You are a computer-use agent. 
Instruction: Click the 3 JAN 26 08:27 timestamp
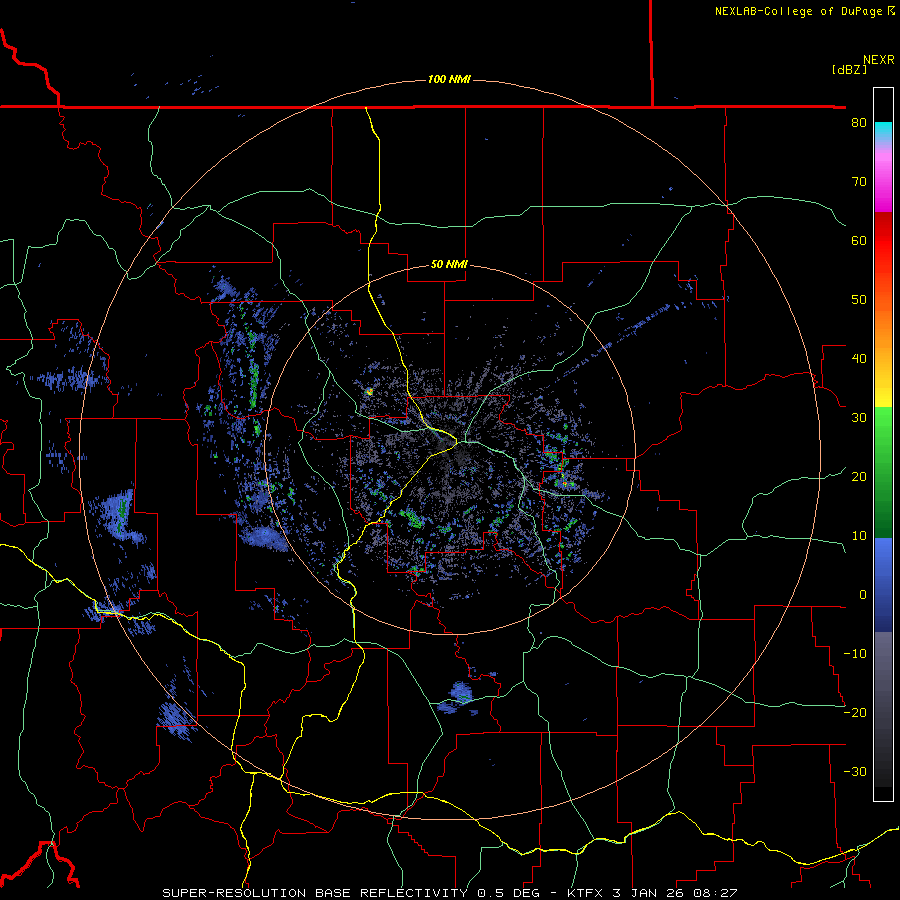click(676, 893)
